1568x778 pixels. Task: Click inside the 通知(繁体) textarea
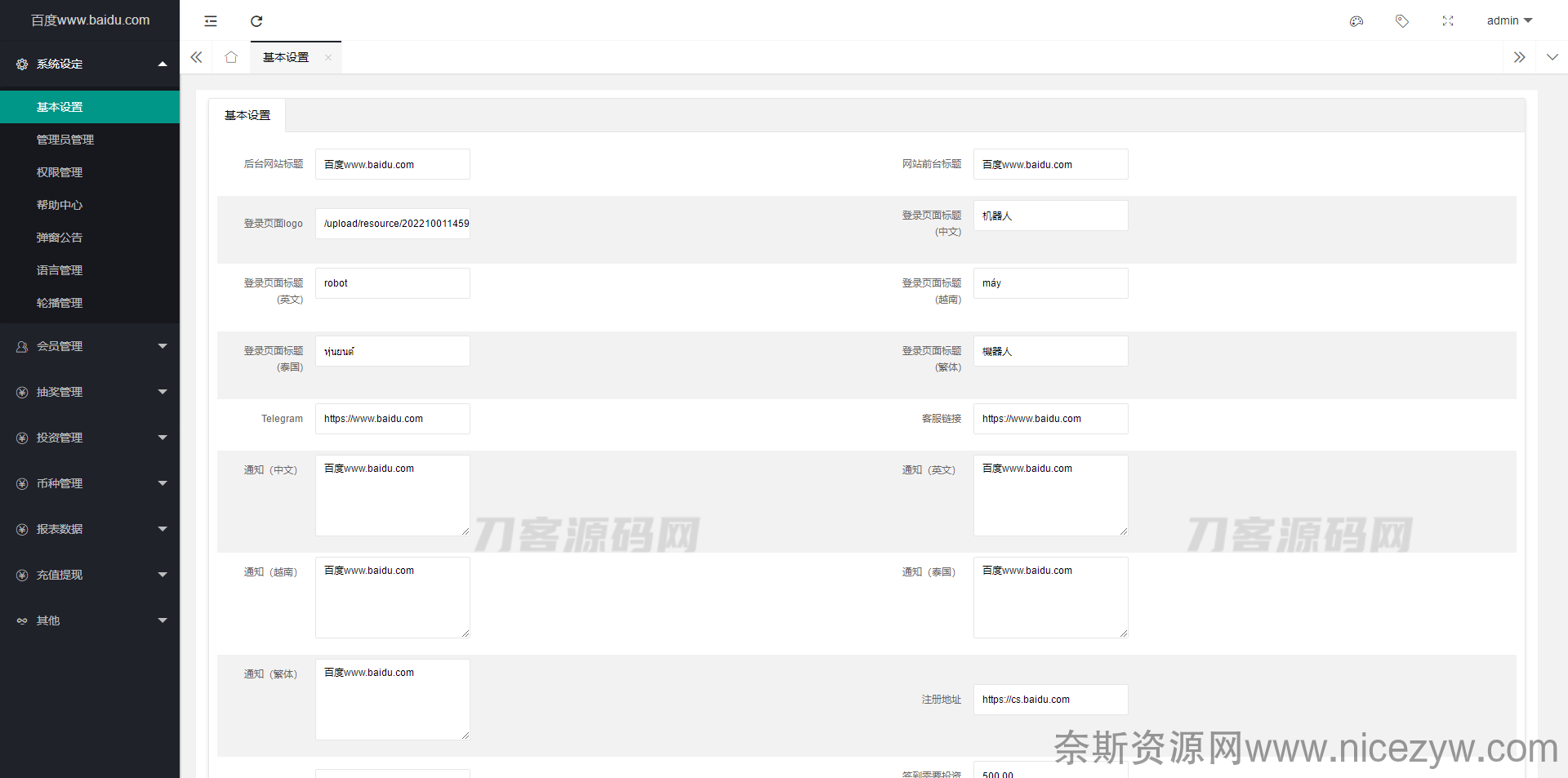tap(393, 700)
